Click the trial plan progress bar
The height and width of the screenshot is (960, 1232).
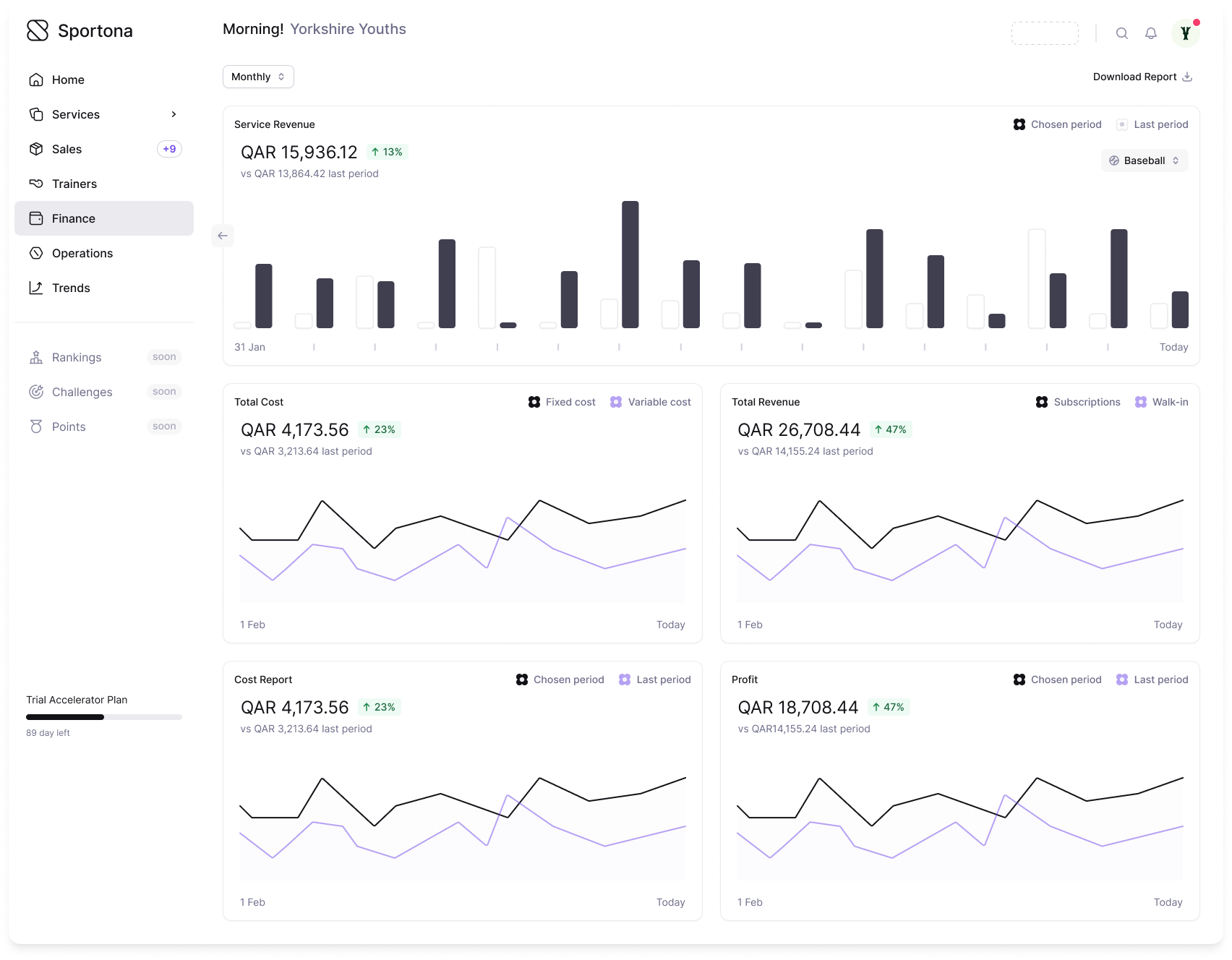click(x=104, y=717)
